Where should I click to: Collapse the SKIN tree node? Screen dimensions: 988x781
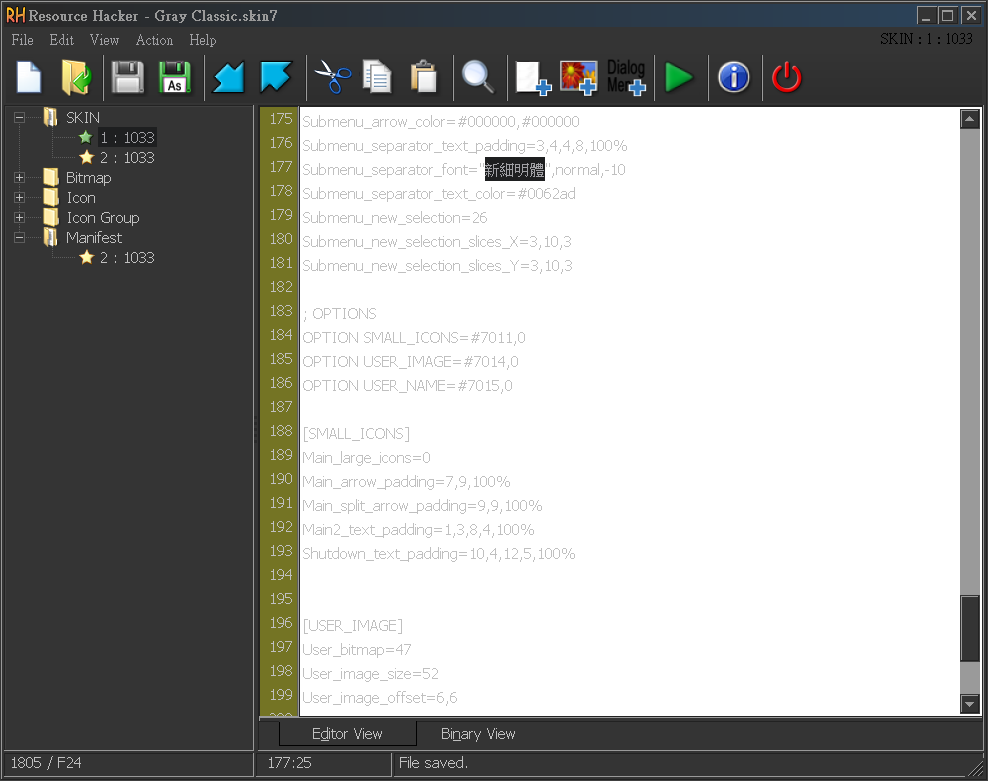[x=20, y=117]
